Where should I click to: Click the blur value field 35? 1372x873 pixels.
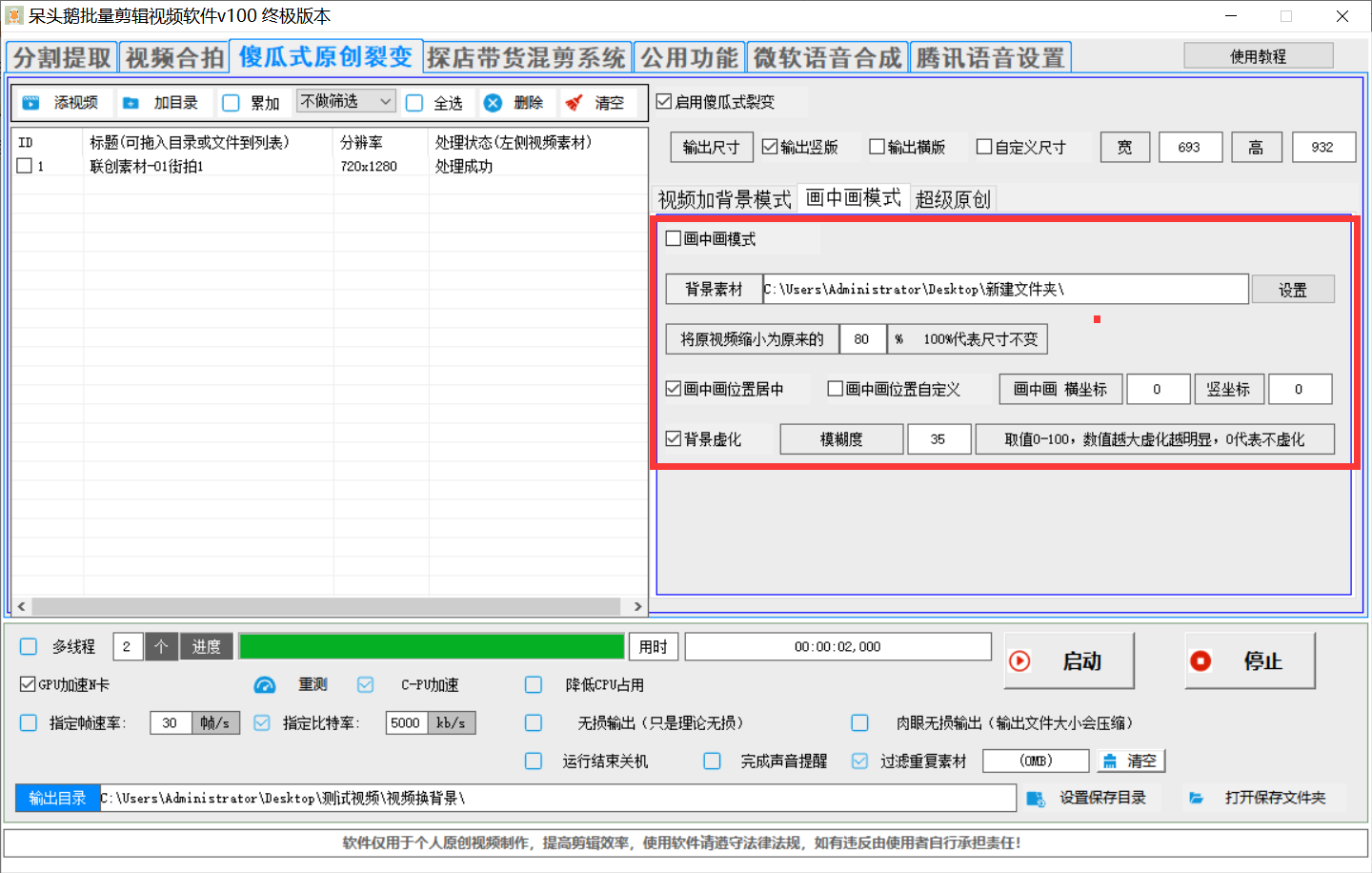pos(938,439)
